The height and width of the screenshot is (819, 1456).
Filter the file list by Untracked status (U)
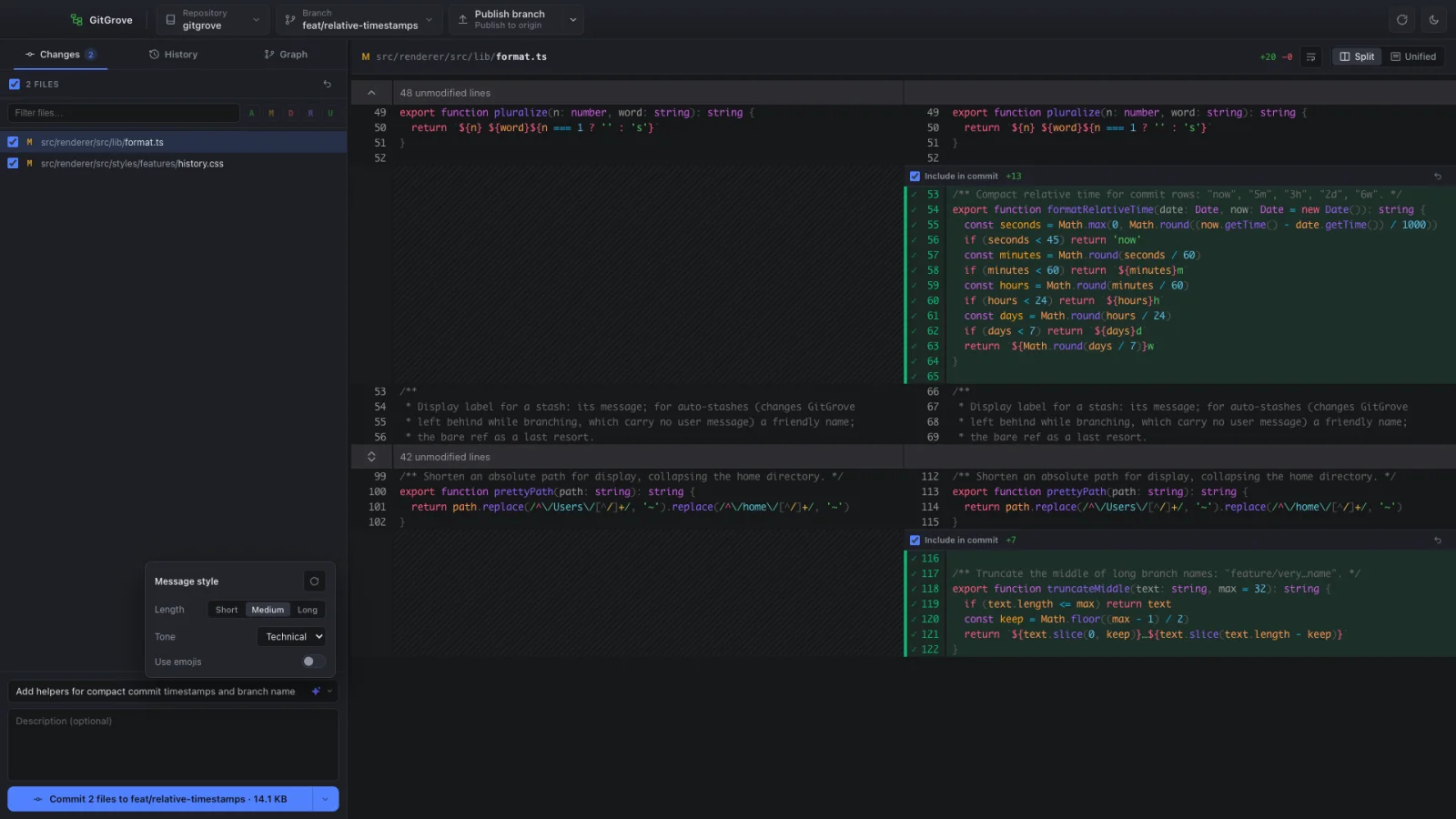point(330,113)
